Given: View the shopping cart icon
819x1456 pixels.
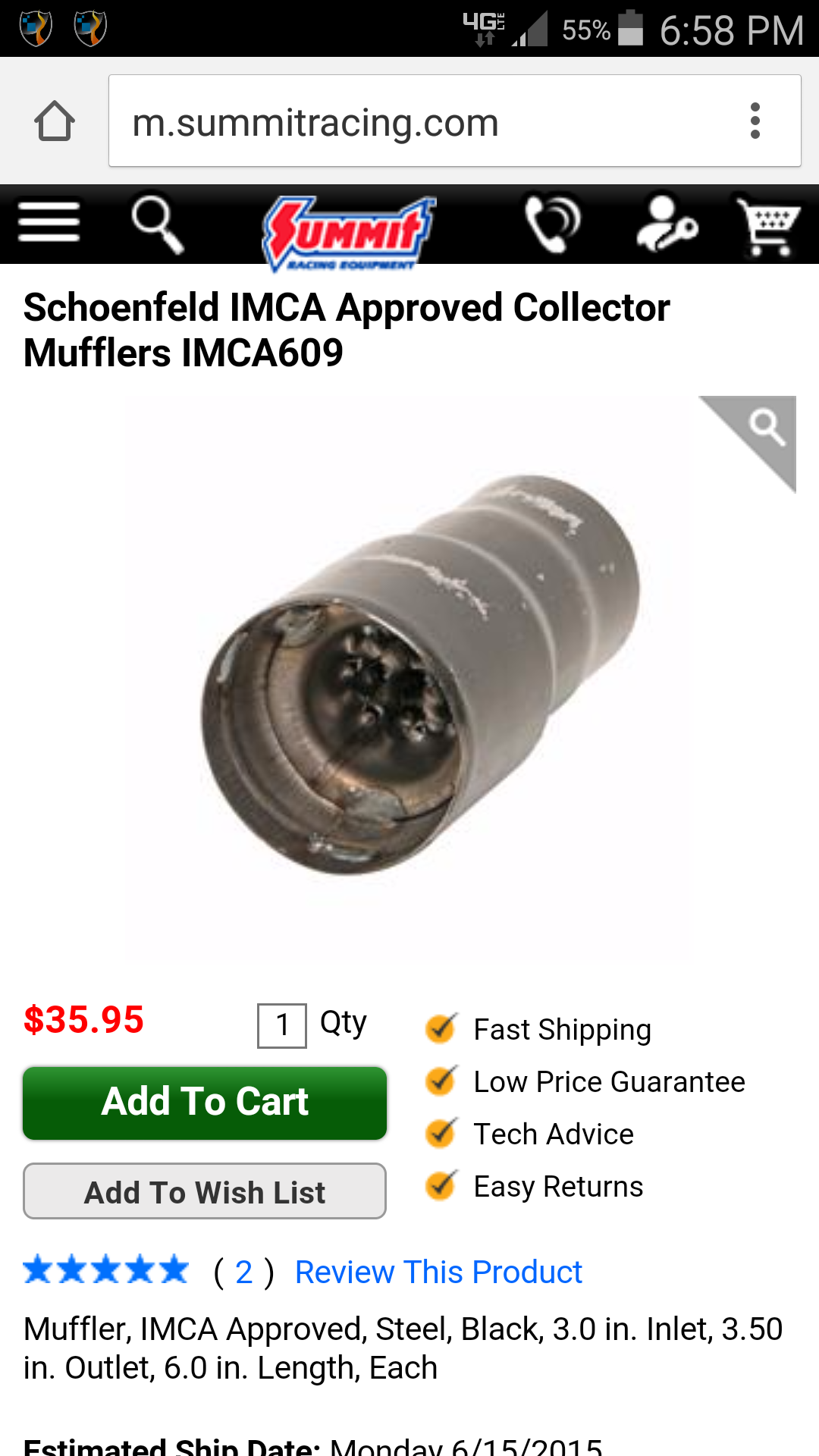Looking at the screenshot, I should coord(769,226).
